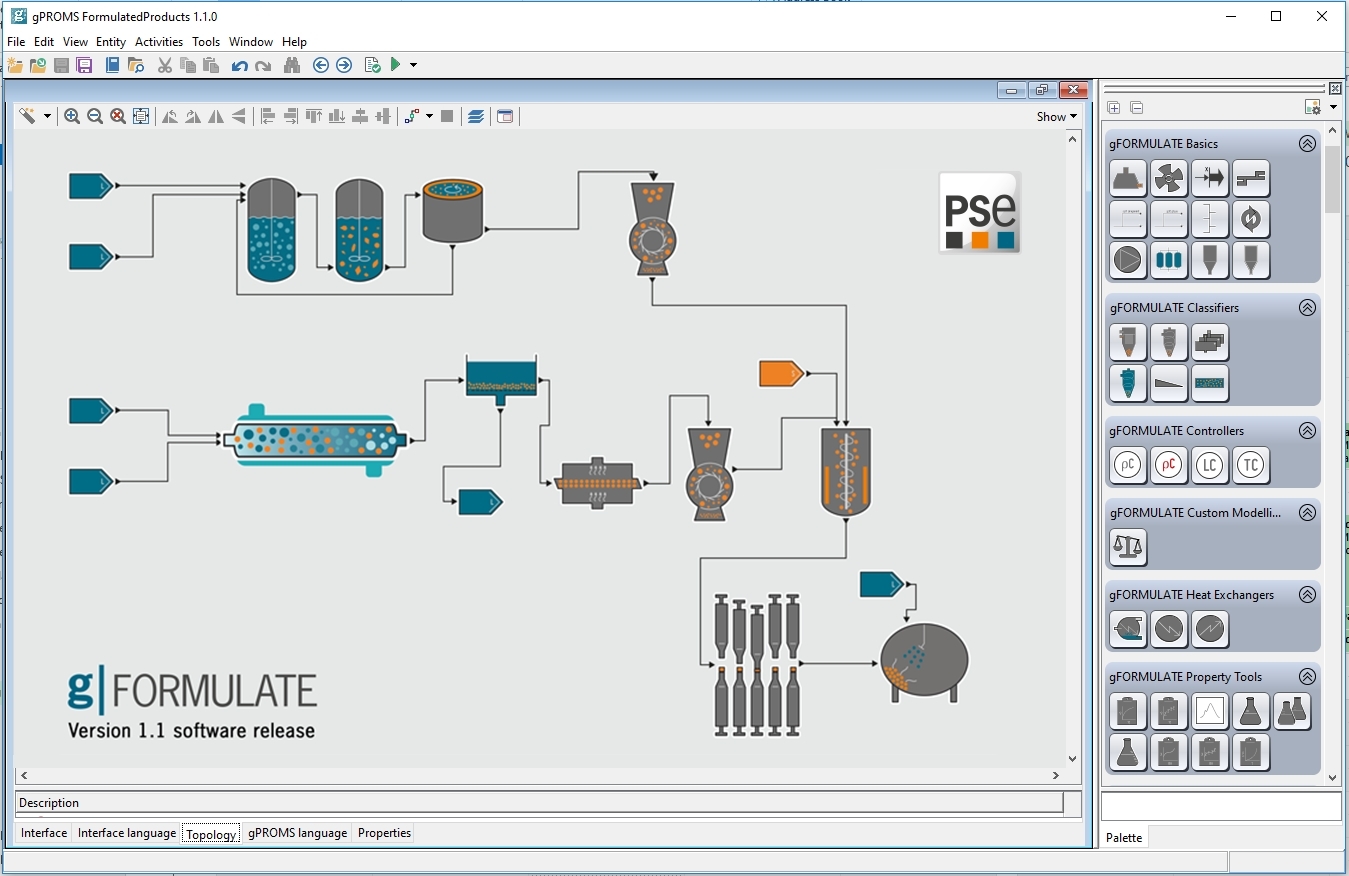The height and width of the screenshot is (876, 1349).
Task: Click the Zoom In icon on topology toolbar
Action: pos(72,116)
